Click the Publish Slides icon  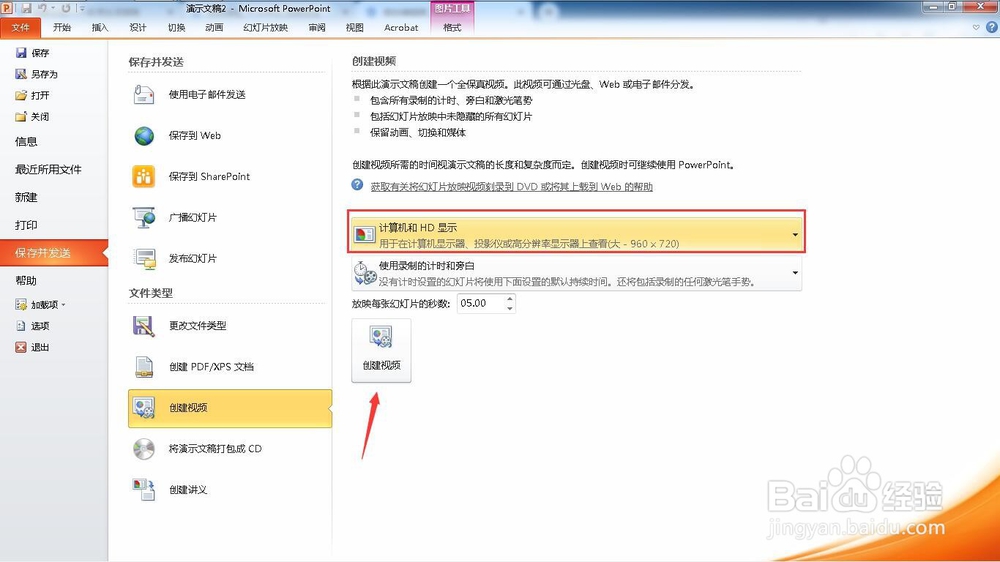click(144, 258)
